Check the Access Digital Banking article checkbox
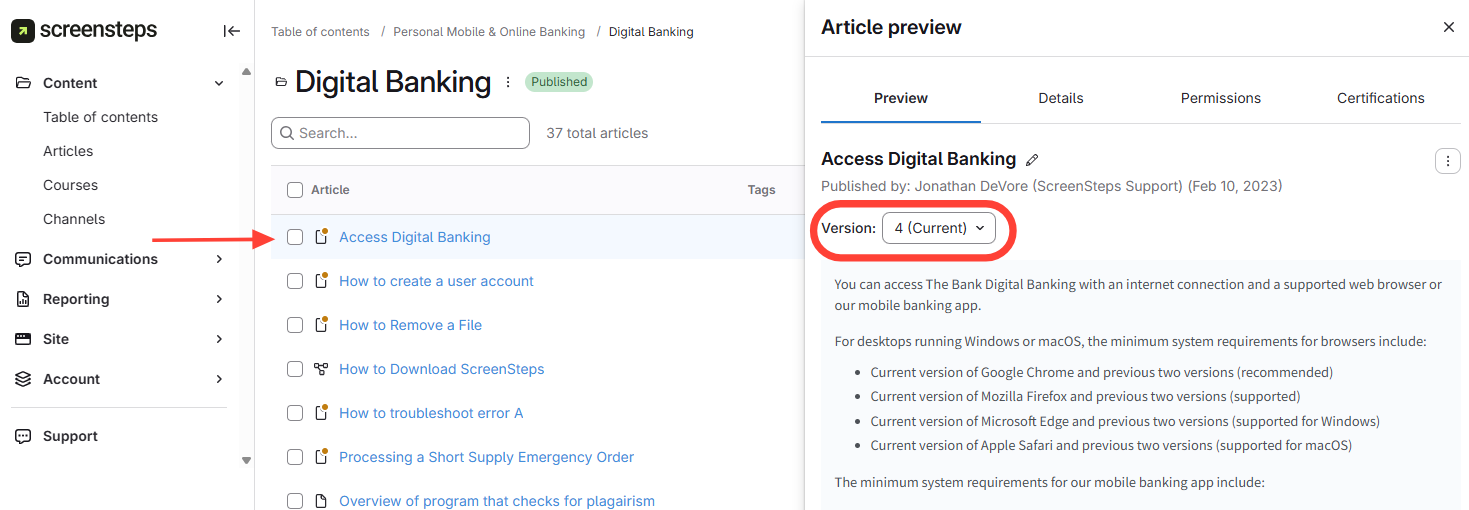 click(295, 237)
